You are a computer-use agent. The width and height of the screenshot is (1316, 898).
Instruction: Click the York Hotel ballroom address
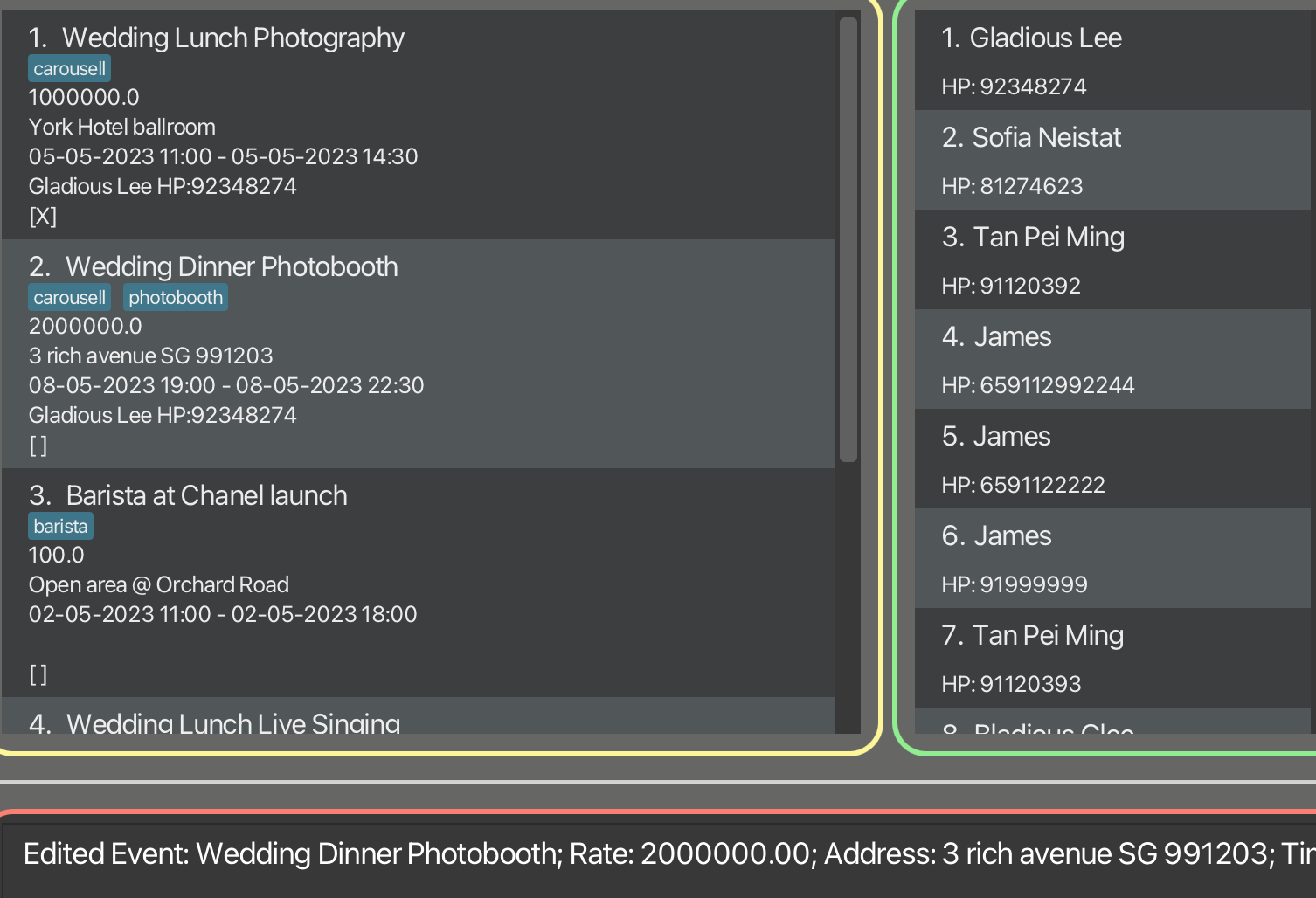(x=122, y=127)
